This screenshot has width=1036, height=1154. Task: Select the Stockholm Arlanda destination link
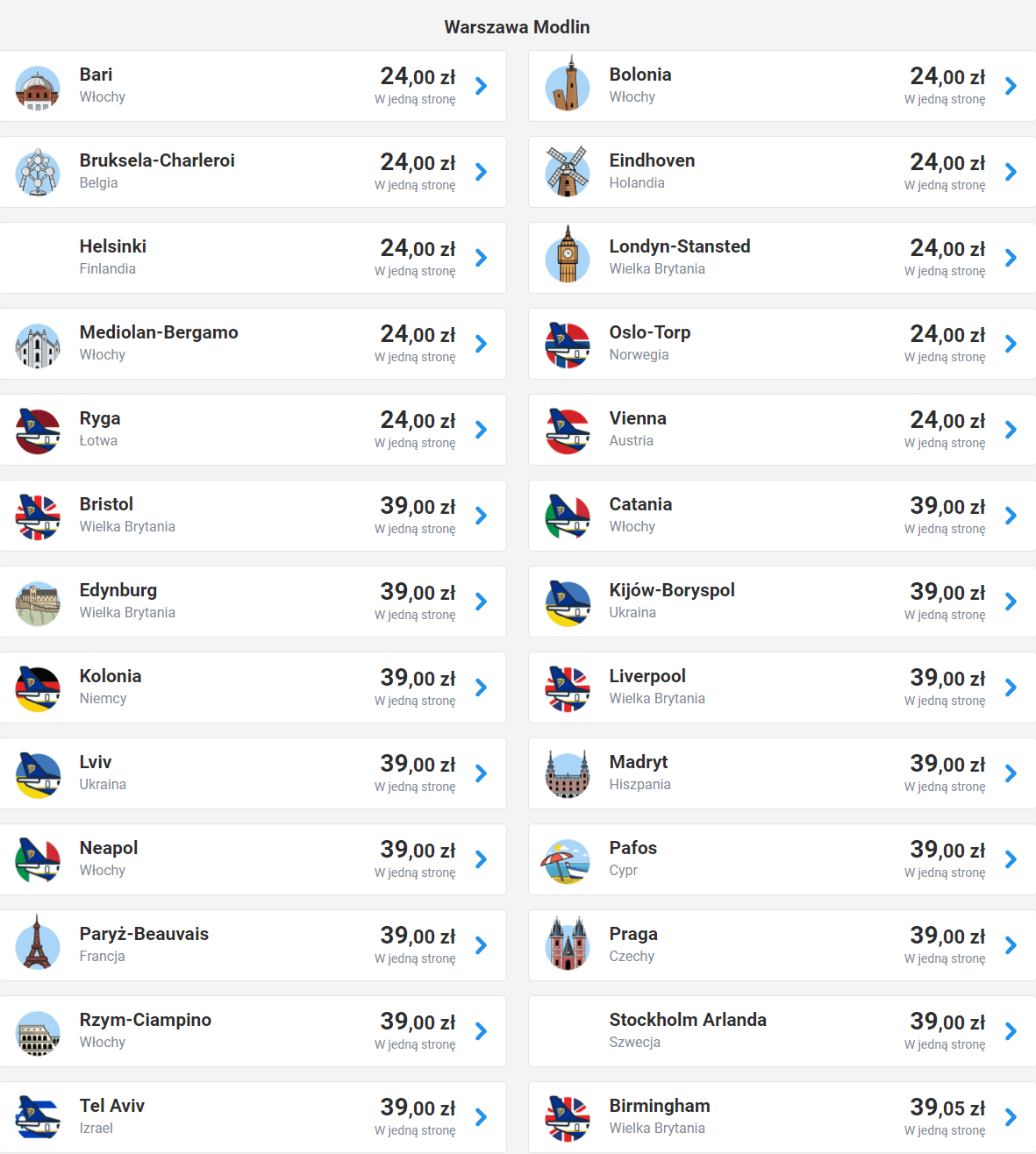[688, 1020]
